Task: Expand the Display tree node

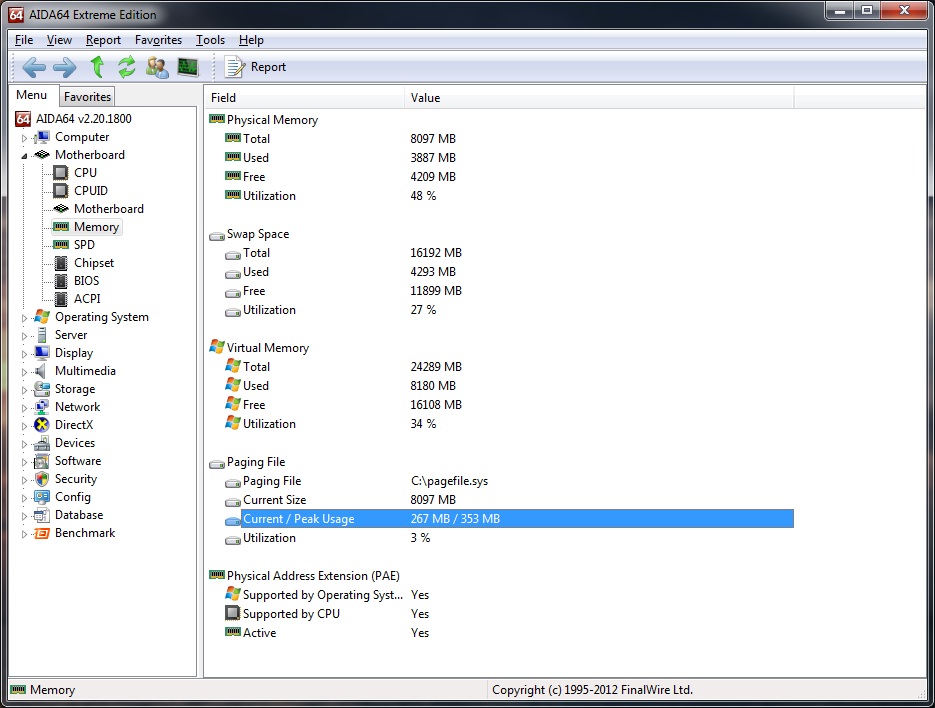Action: [24, 354]
